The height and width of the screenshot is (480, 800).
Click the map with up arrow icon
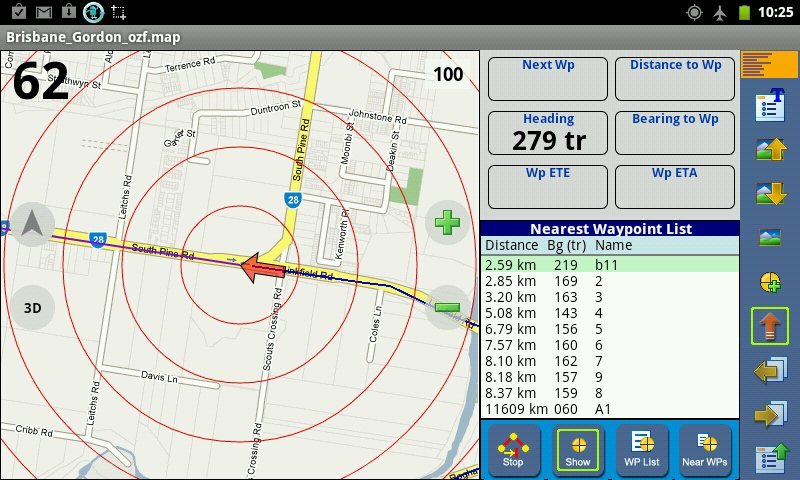(x=771, y=149)
